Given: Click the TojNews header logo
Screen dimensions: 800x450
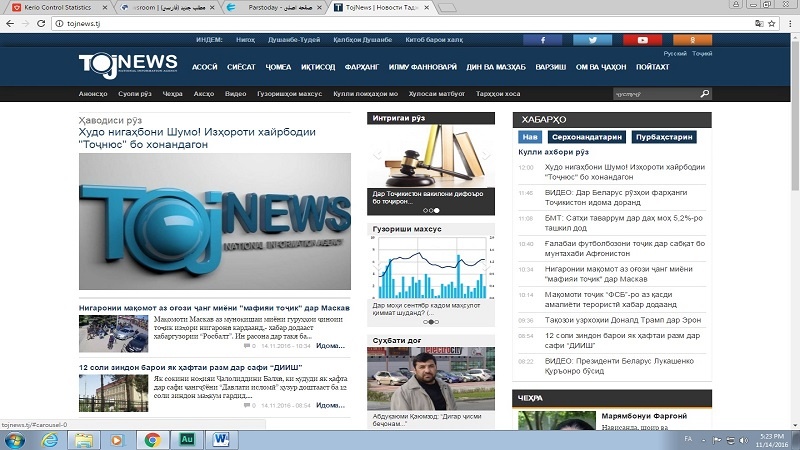Looking at the screenshot, I should (128, 66).
